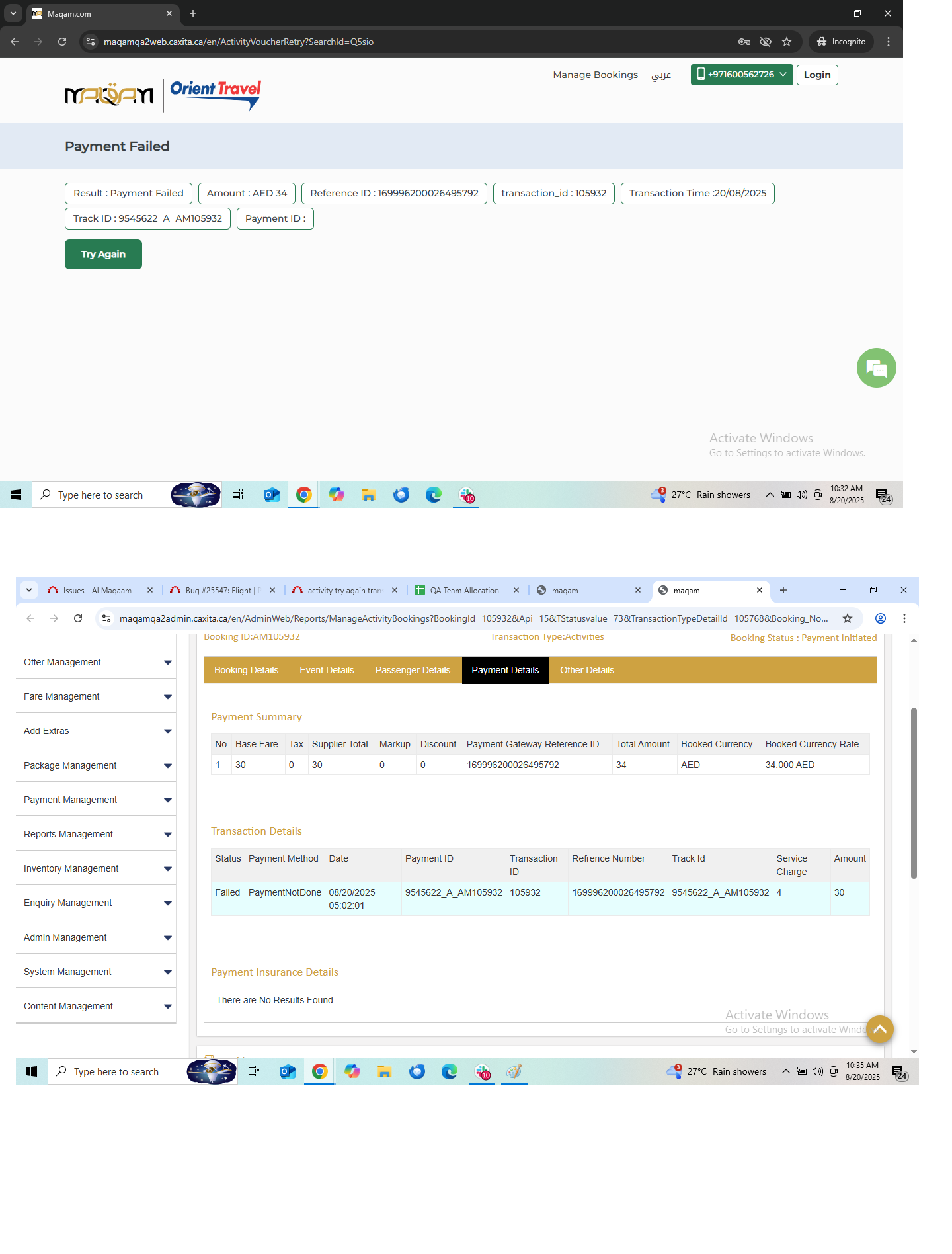Open the Chrome profile icon in admin window
This screenshot has width=952, height=1254.
pyautogui.click(x=880, y=618)
